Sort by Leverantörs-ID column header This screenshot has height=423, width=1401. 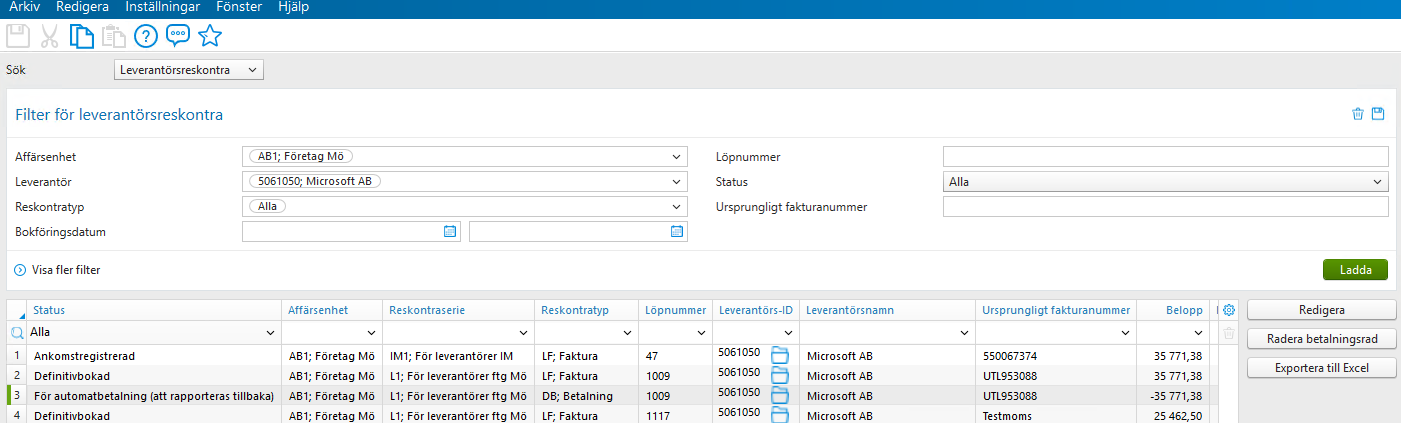pos(756,310)
